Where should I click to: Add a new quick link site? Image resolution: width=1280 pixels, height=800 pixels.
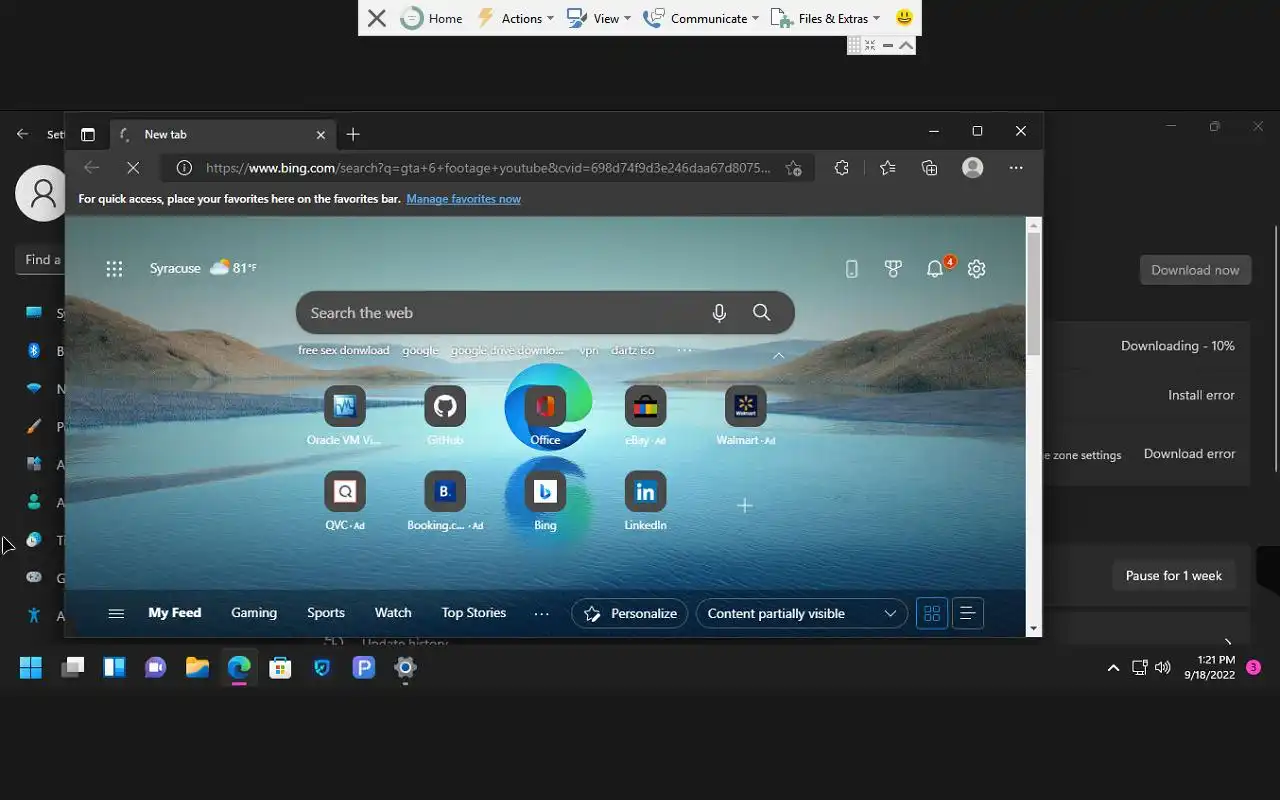(x=745, y=506)
